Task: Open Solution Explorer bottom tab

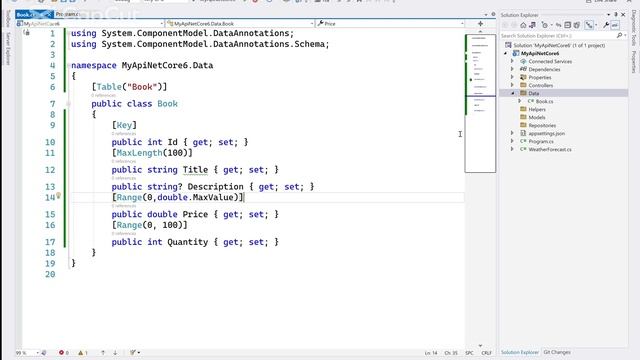Action: pyautogui.click(x=520, y=352)
